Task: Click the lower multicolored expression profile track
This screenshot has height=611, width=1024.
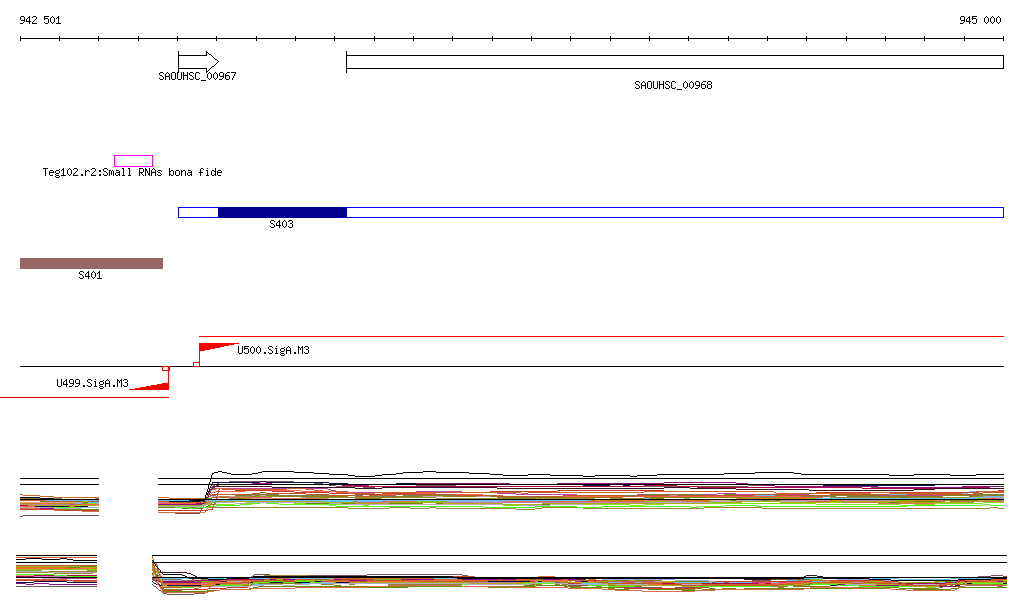Action: [600, 578]
